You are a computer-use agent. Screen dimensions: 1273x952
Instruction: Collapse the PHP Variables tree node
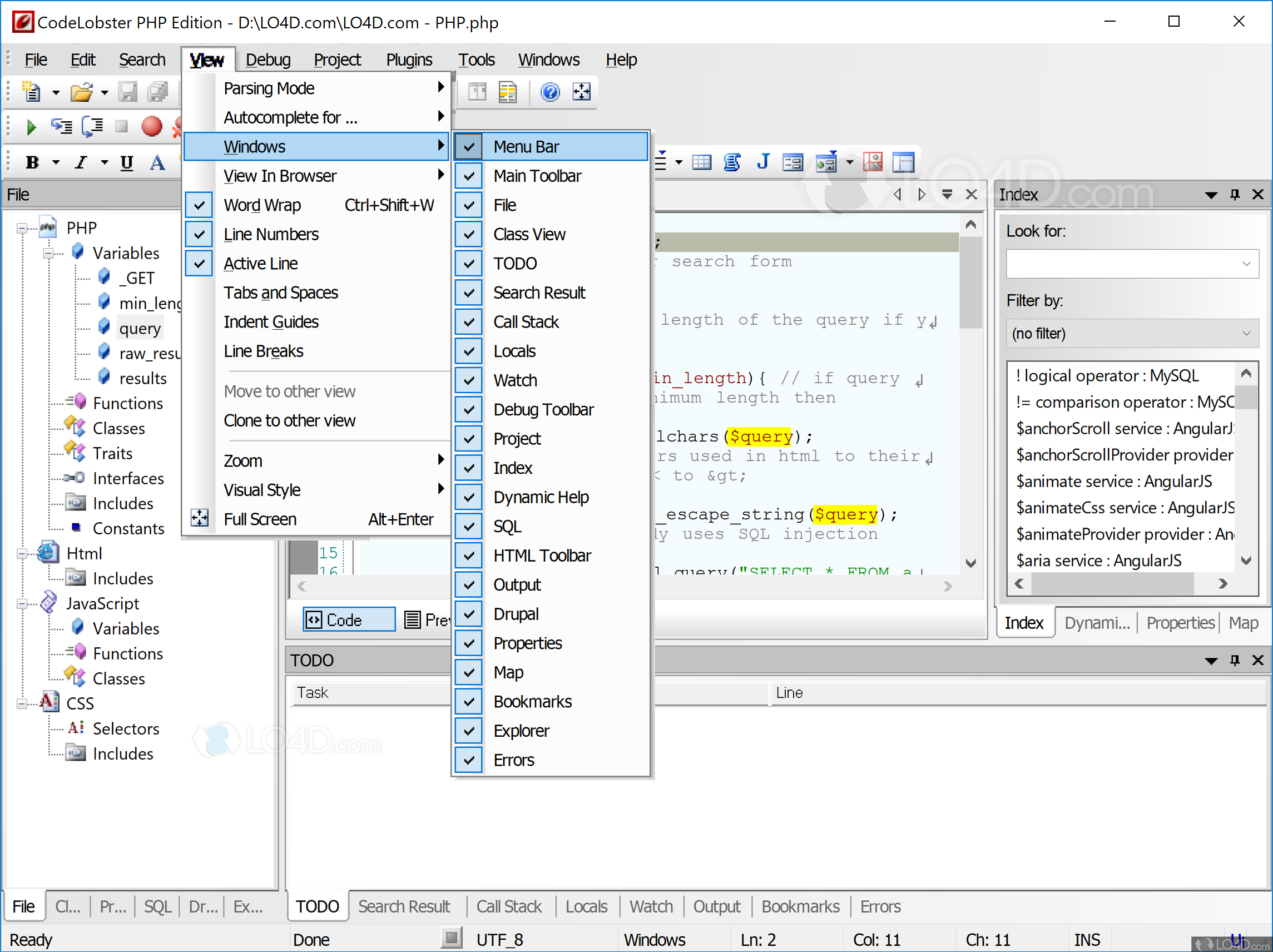coord(48,253)
